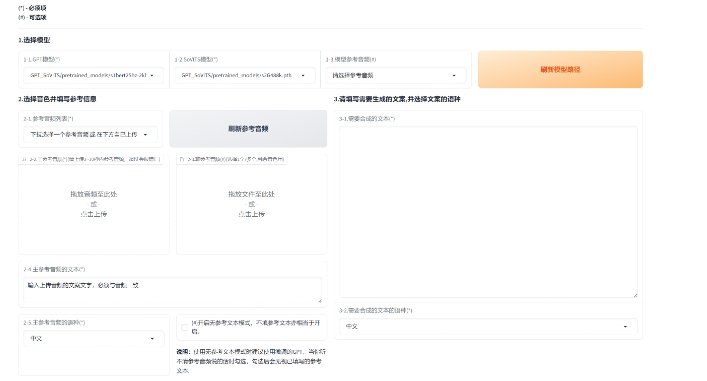The width and height of the screenshot is (707, 381).
Task: Click the 3-2 language dropdown arrow icon
Action: (625, 326)
